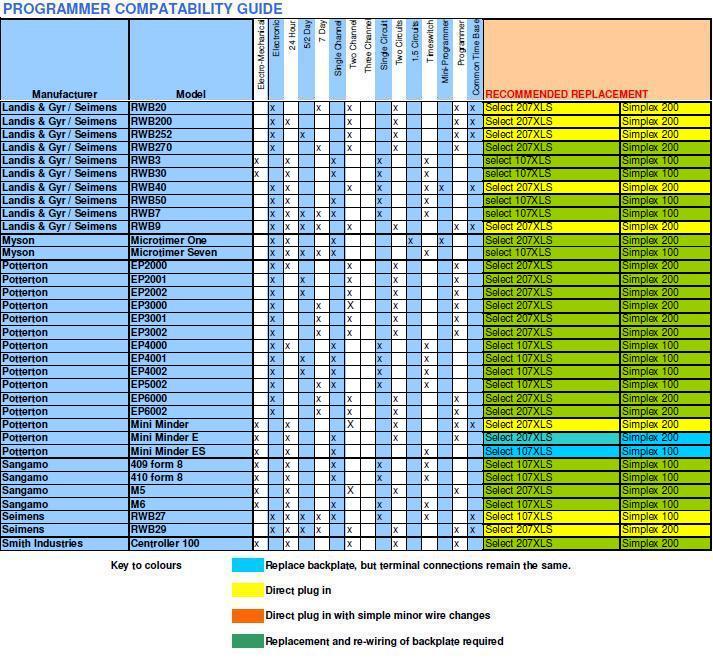Select the RECOMMENDED REPLACEMENT header

(x=566, y=94)
